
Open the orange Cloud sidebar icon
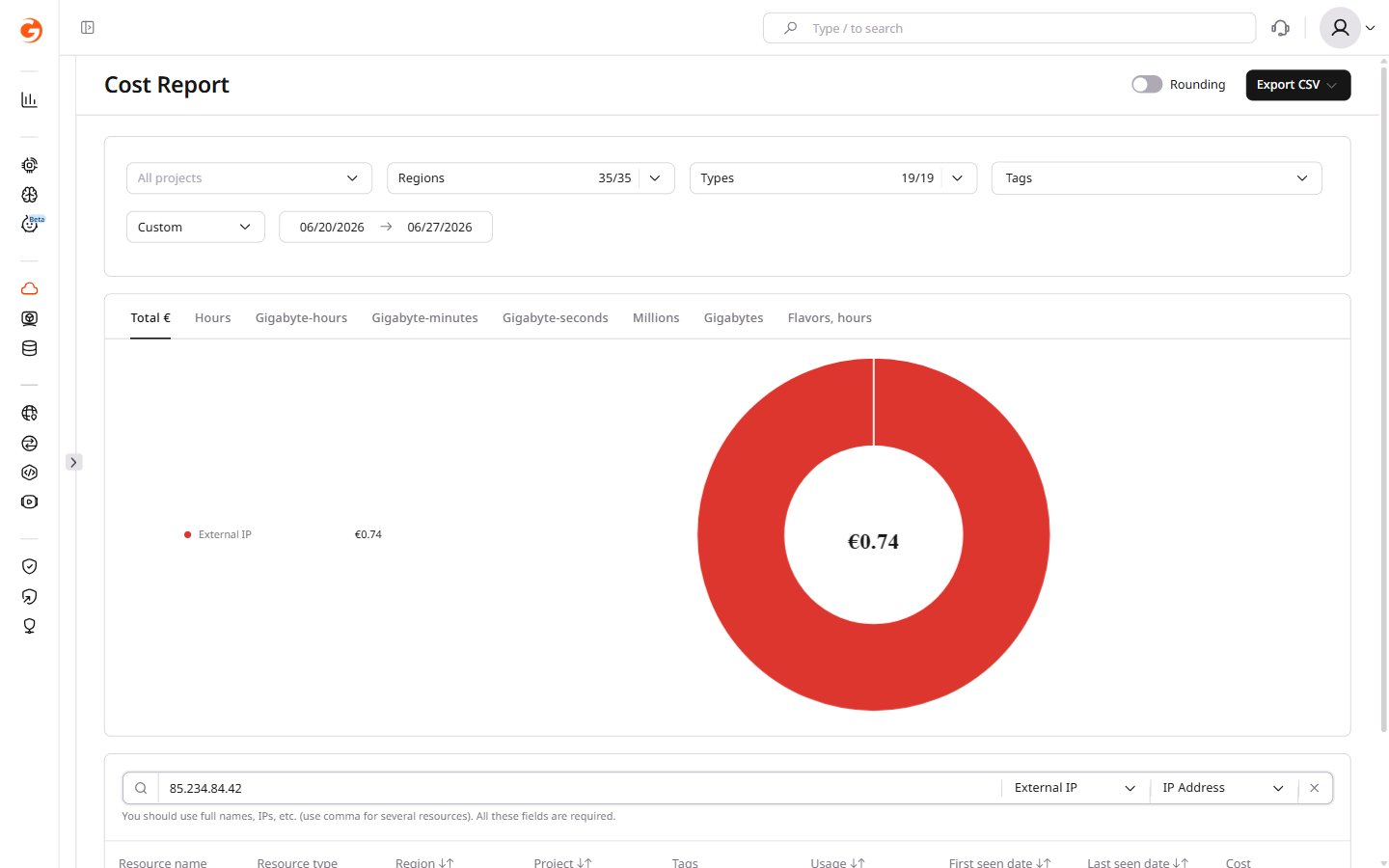[x=30, y=288]
